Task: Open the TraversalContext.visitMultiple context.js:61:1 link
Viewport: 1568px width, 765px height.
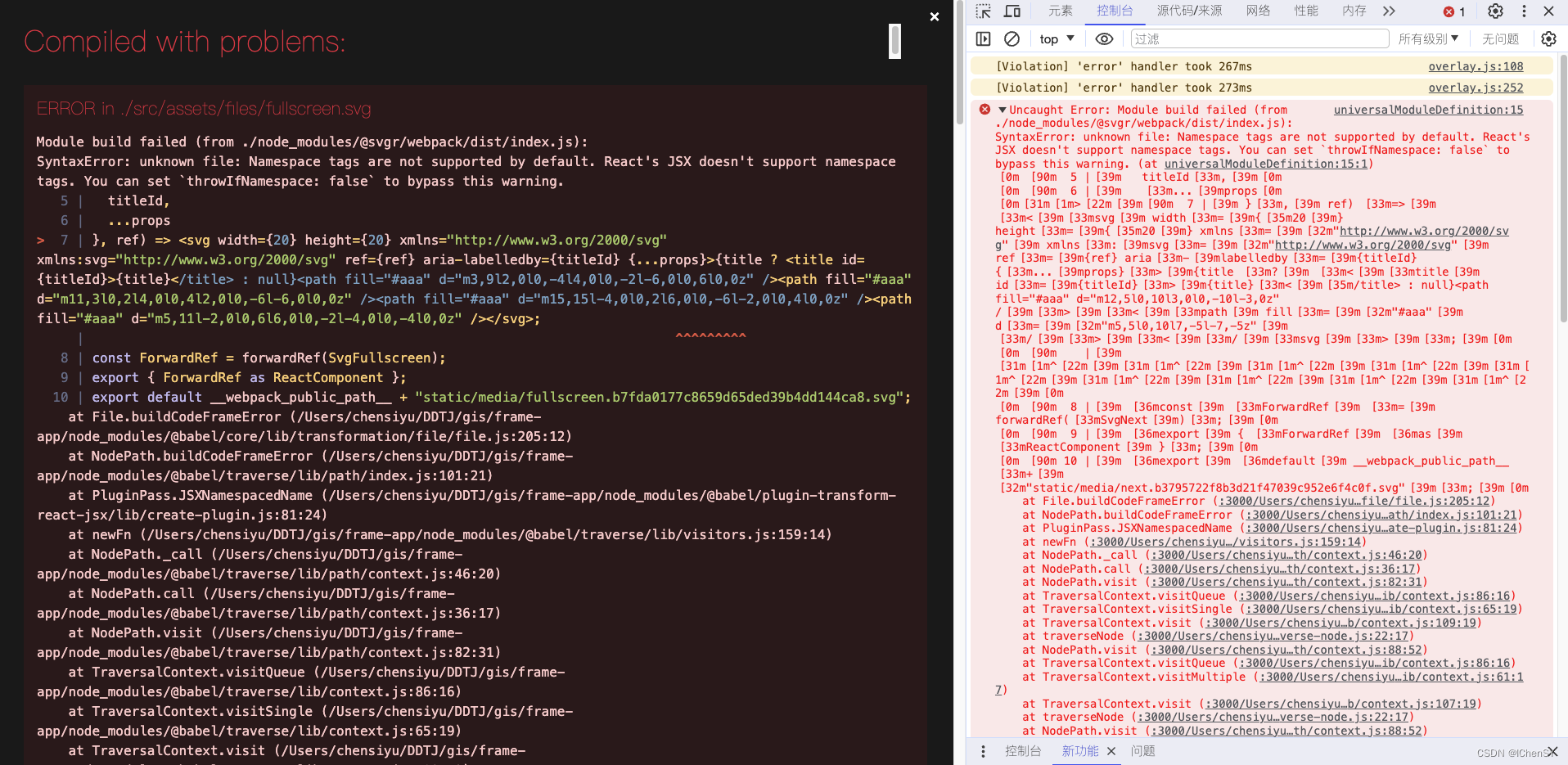Action: 1391,677
